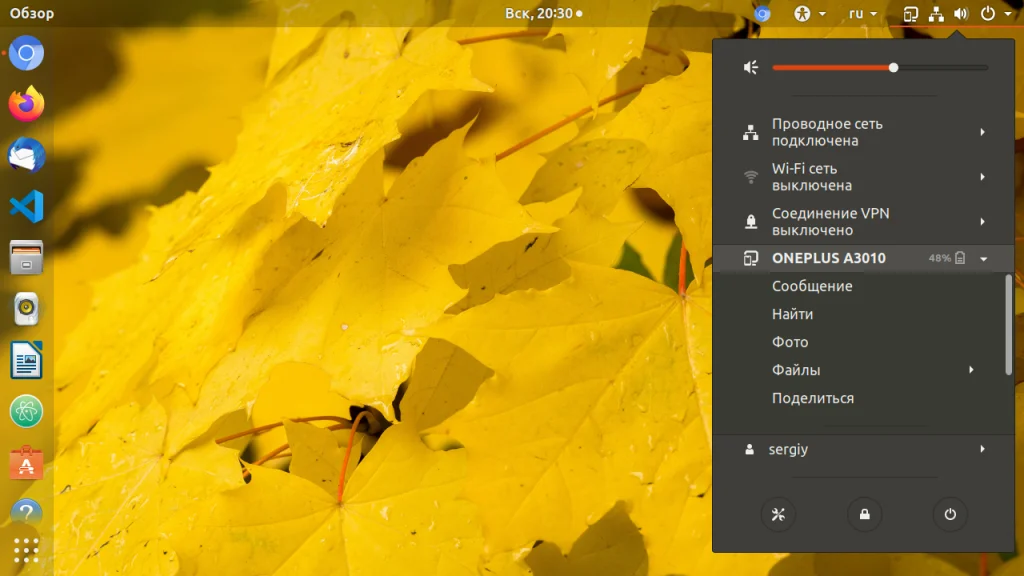Click the device submenu scrollbar
The width and height of the screenshot is (1024, 576).
pos(1009,325)
